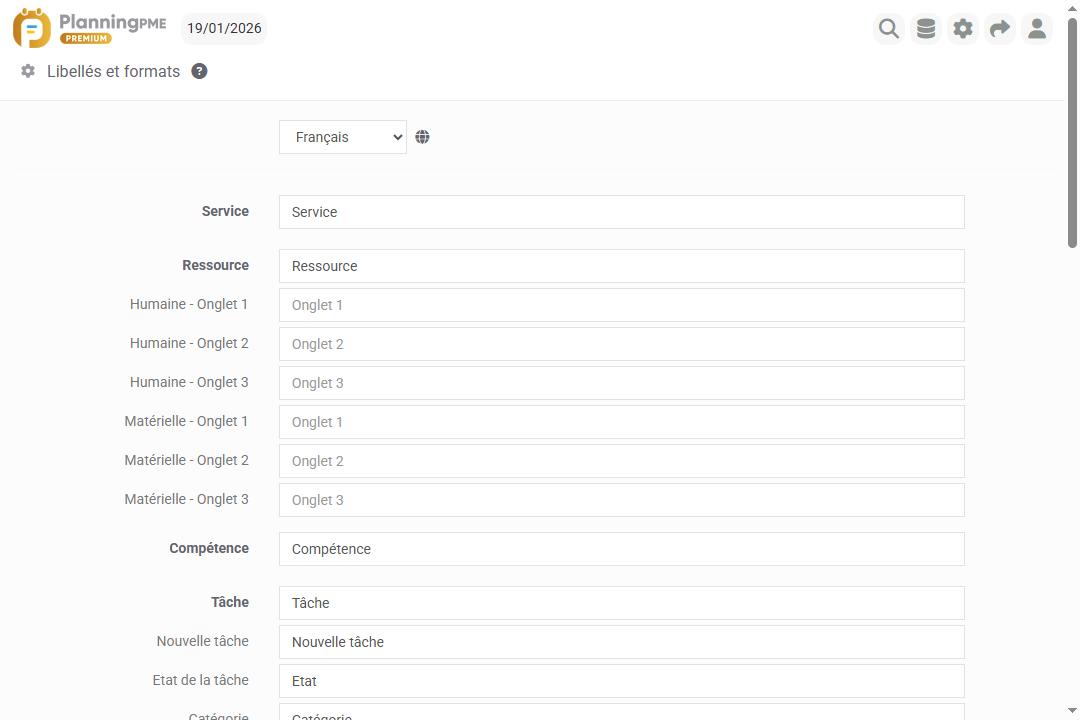The image size is (1080, 720).
Task: Focus the Humaine - Onglet 1 field
Action: (621, 305)
